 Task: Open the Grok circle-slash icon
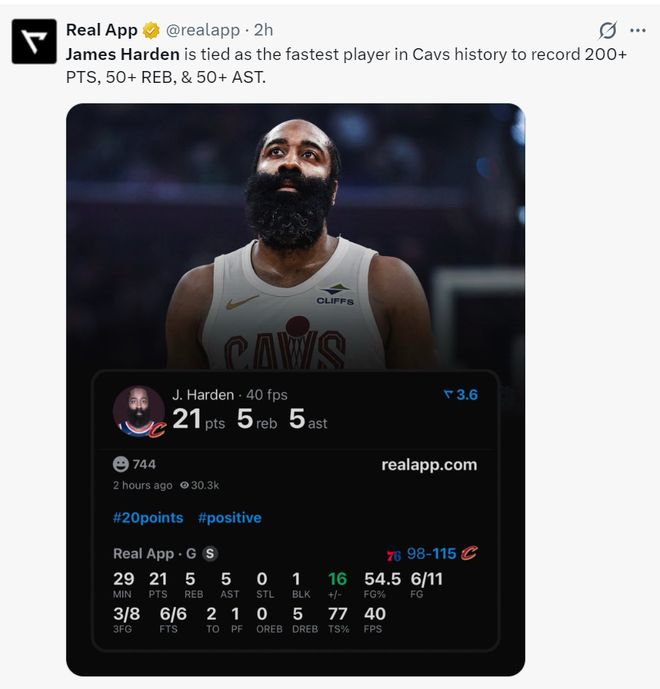pyautogui.click(x=606, y=30)
